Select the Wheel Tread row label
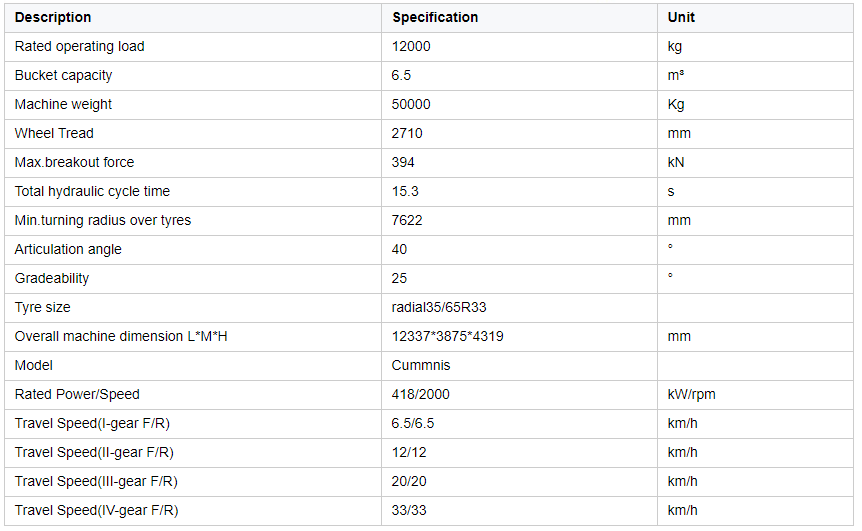The height and width of the screenshot is (531, 862). [54, 134]
